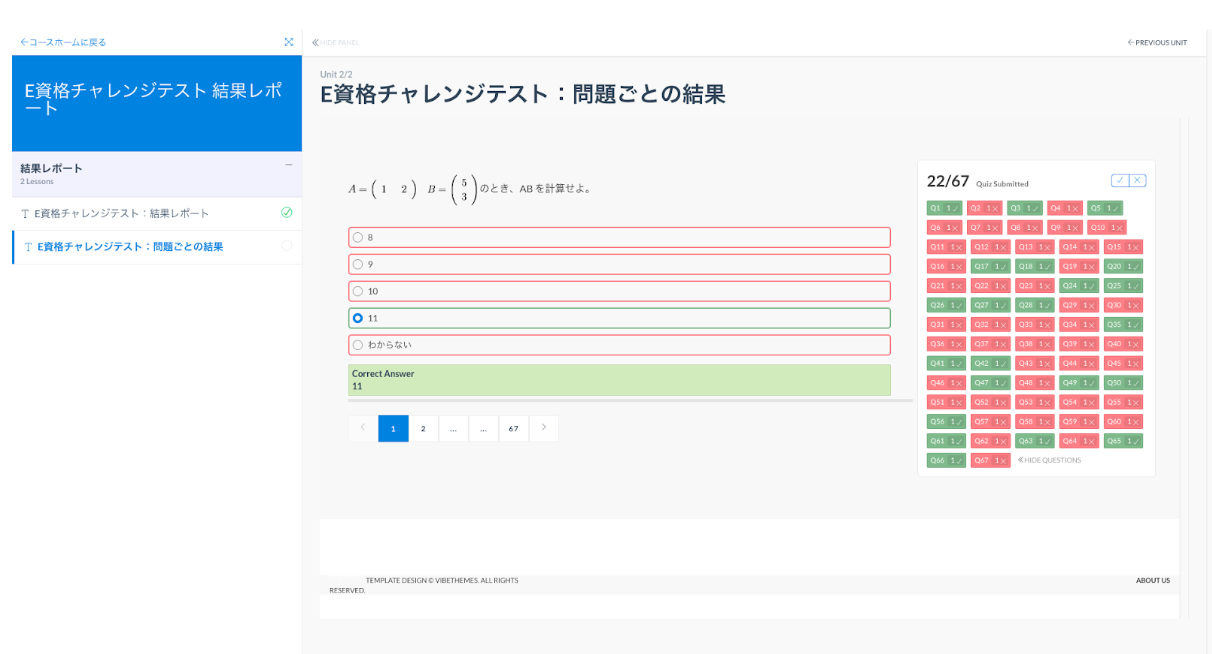Image resolution: width=1212 pixels, height=654 pixels.
Task: Click the empty status circle beside 問題ごとの結果
Action: pyautogui.click(x=287, y=246)
